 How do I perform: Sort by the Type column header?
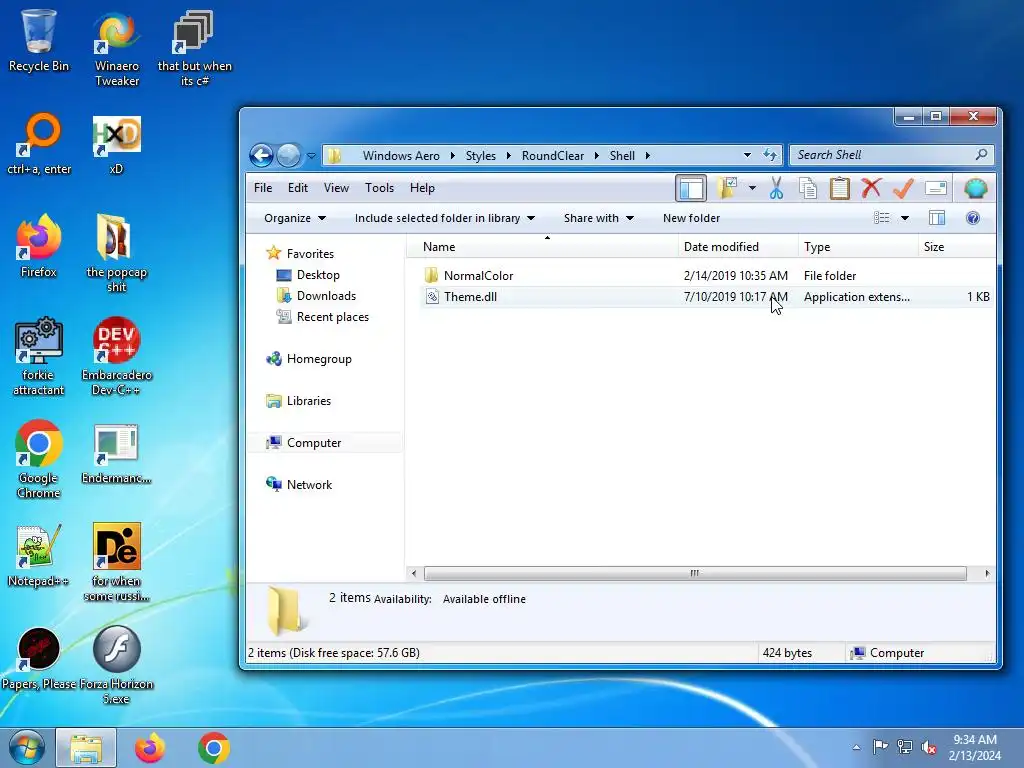pyautogui.click(x=858, y=247)
